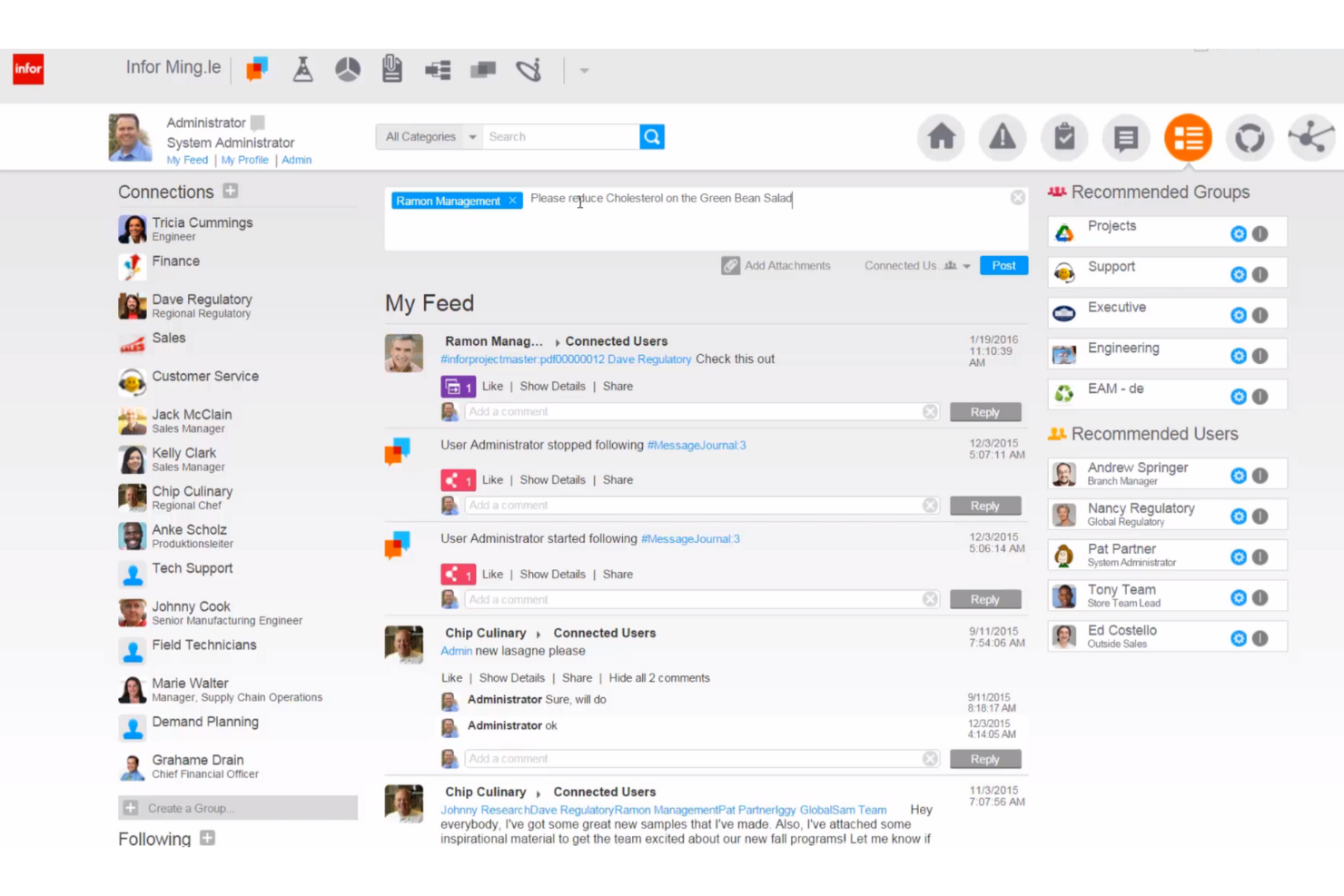Reply to Ramon Management's post
Screen dimensions: 1344x896
[x=985, y=412]
